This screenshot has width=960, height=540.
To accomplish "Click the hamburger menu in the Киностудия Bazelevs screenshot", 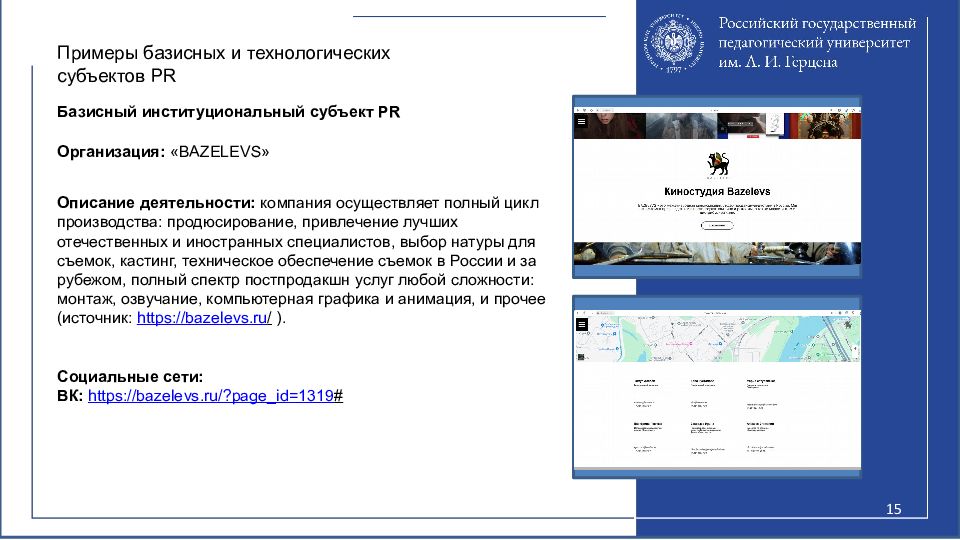I will [x=582, y=122].
